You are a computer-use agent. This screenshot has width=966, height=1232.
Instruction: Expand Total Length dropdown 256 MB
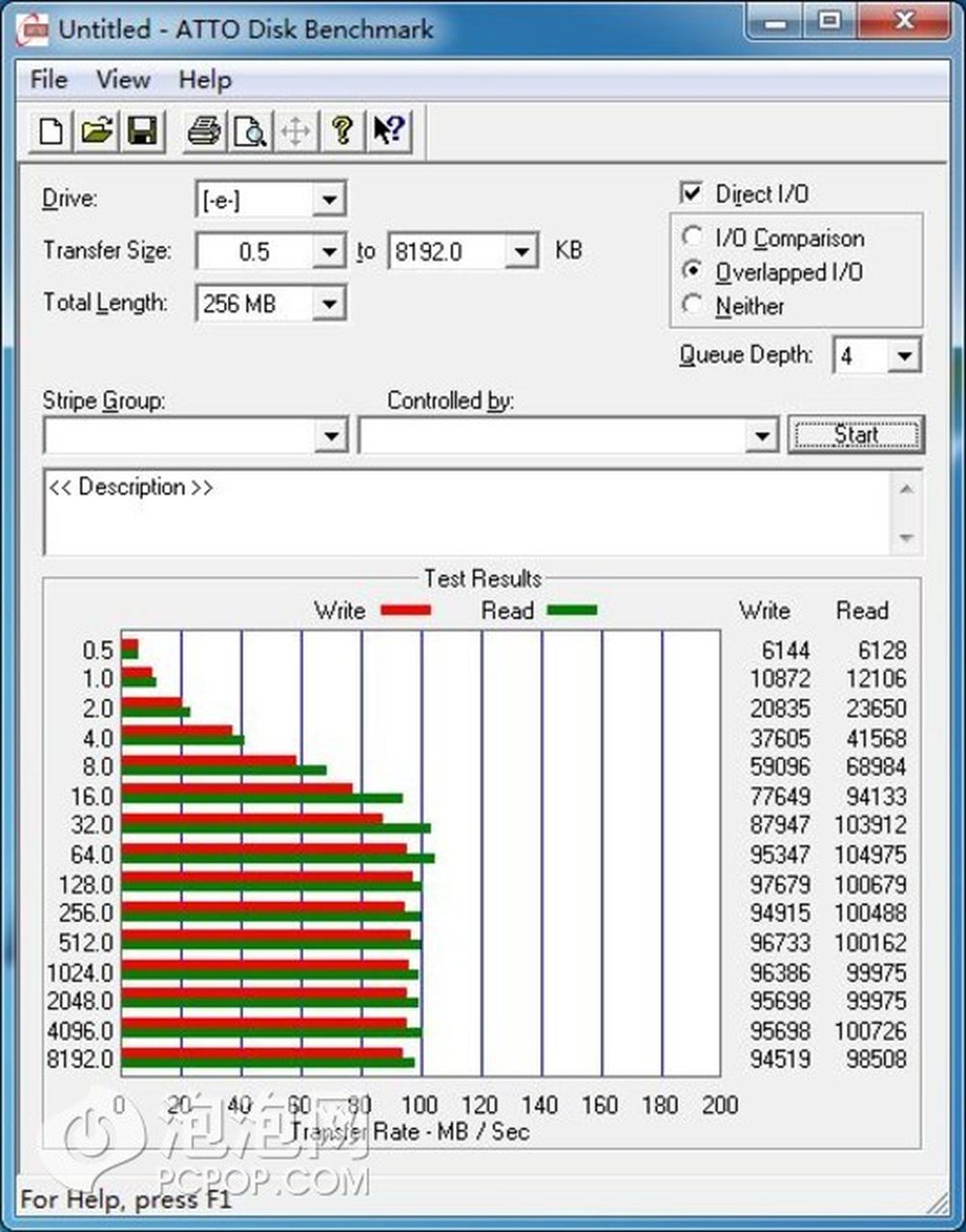(328, 304)
